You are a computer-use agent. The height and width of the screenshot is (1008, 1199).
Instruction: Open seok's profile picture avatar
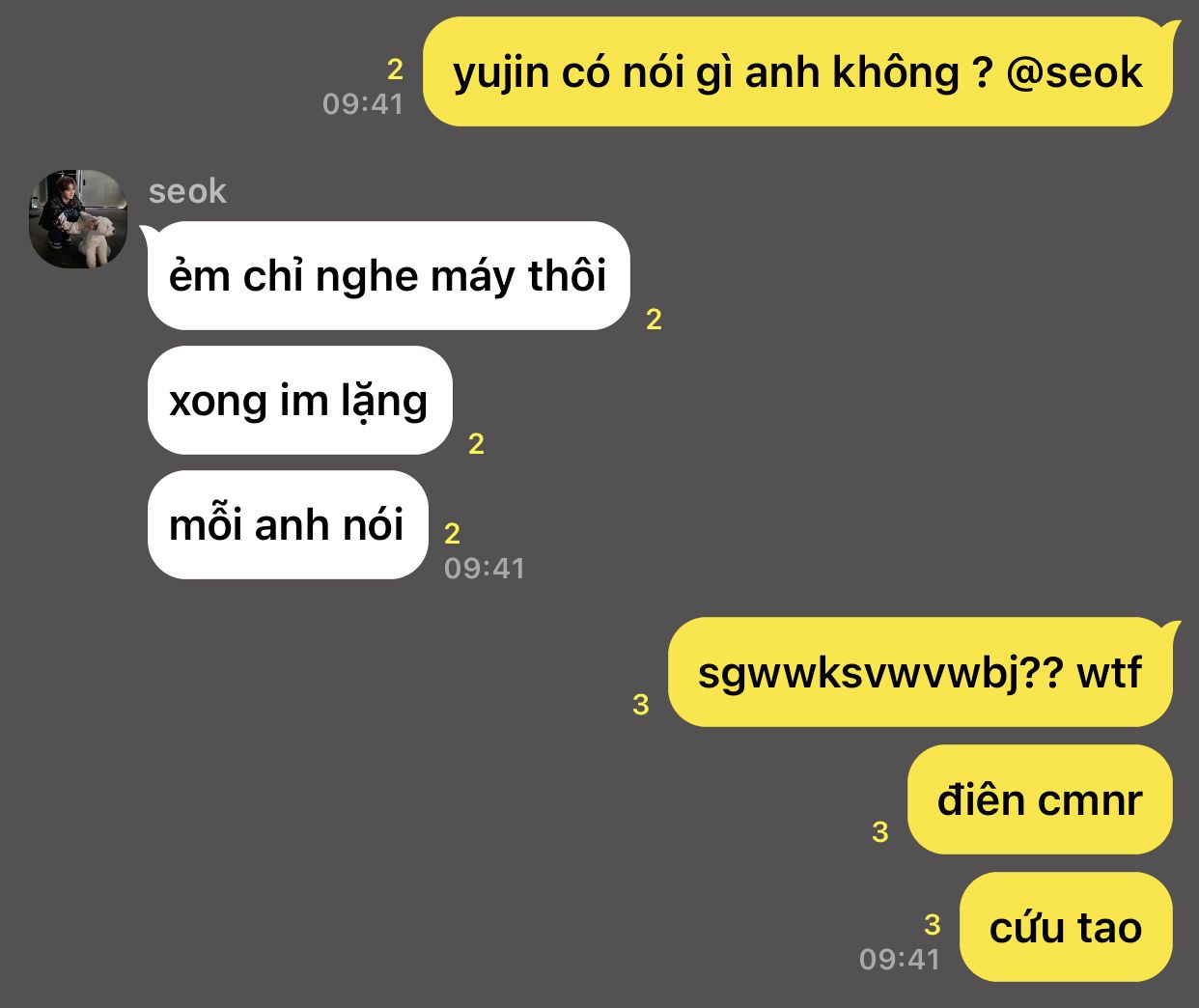78,219
